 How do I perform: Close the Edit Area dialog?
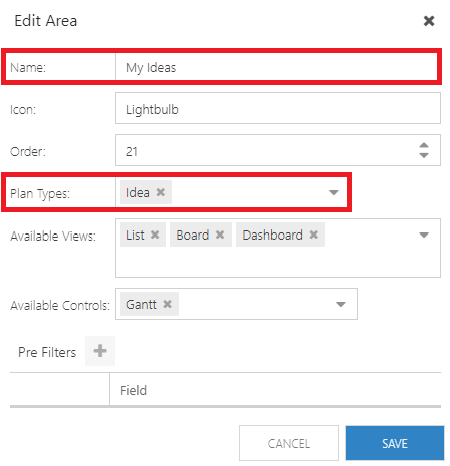click(x=429, y=21)
